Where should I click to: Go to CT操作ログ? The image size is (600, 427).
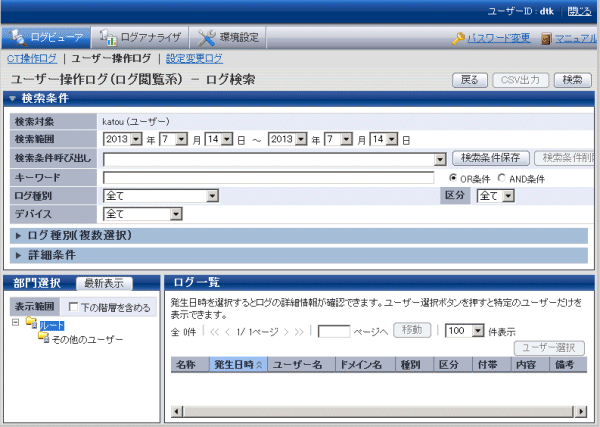tap(32, 59)
